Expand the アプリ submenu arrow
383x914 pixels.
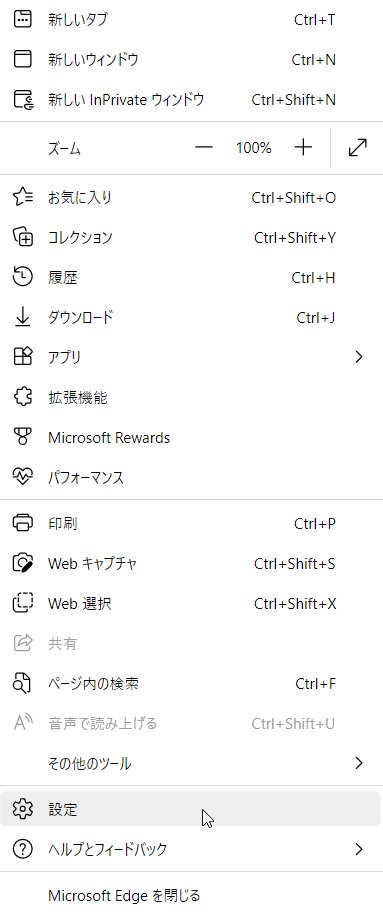[x=359, y=357]
